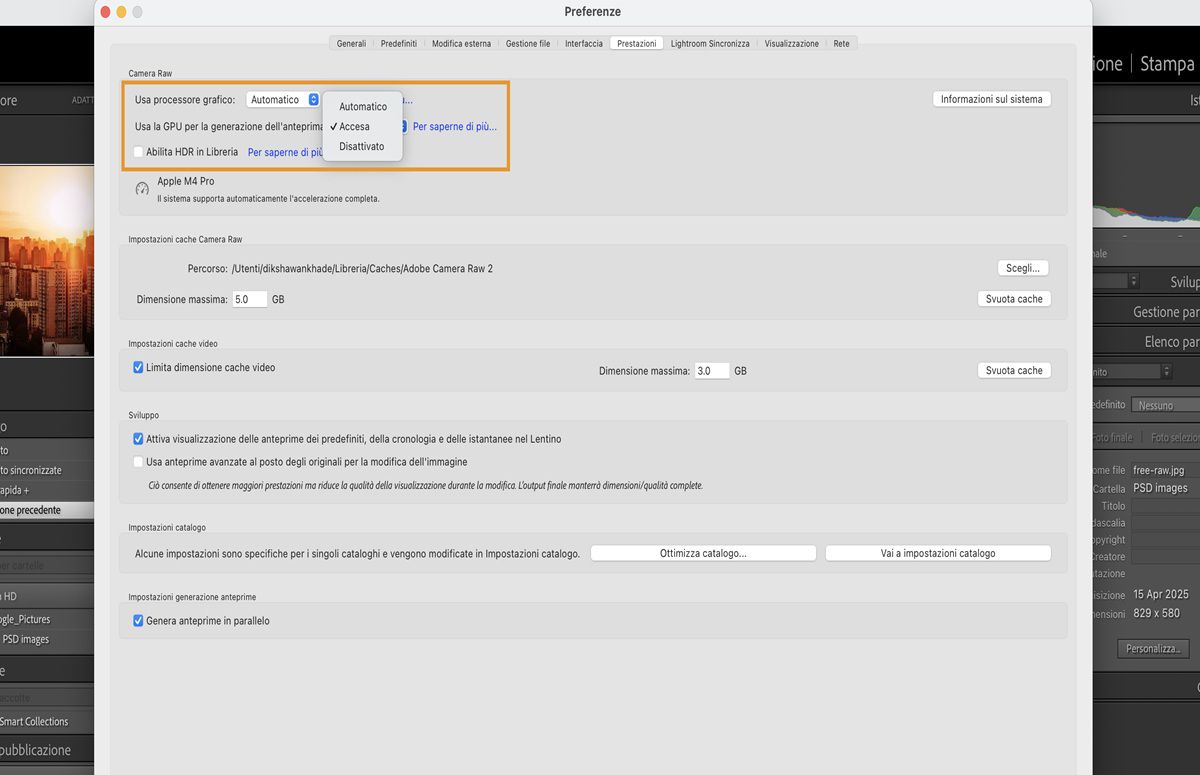The width and height of the screenshot is (1200, 775).
Task: Click the processor chip icon beside Apple M4 Pro
Action: 139,187
